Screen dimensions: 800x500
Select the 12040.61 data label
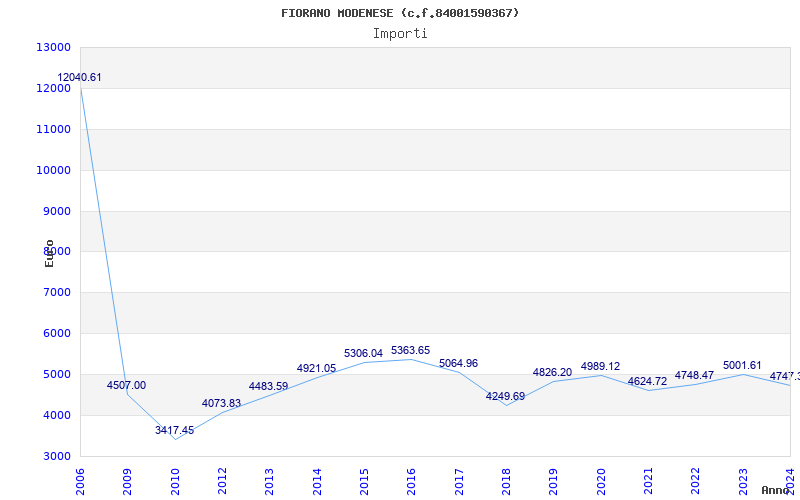79,78
